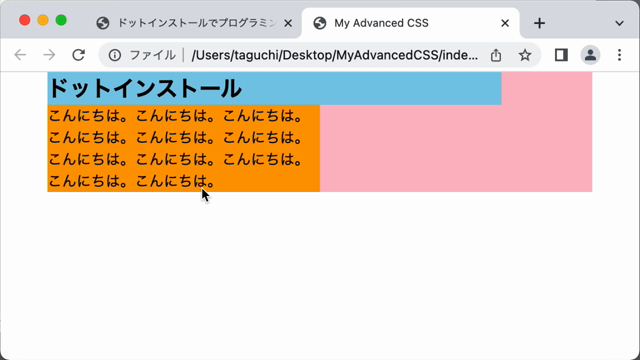Close the My Advanced CSS tab
This screenshot has width=640, height=360.
(x=505, y=23)
